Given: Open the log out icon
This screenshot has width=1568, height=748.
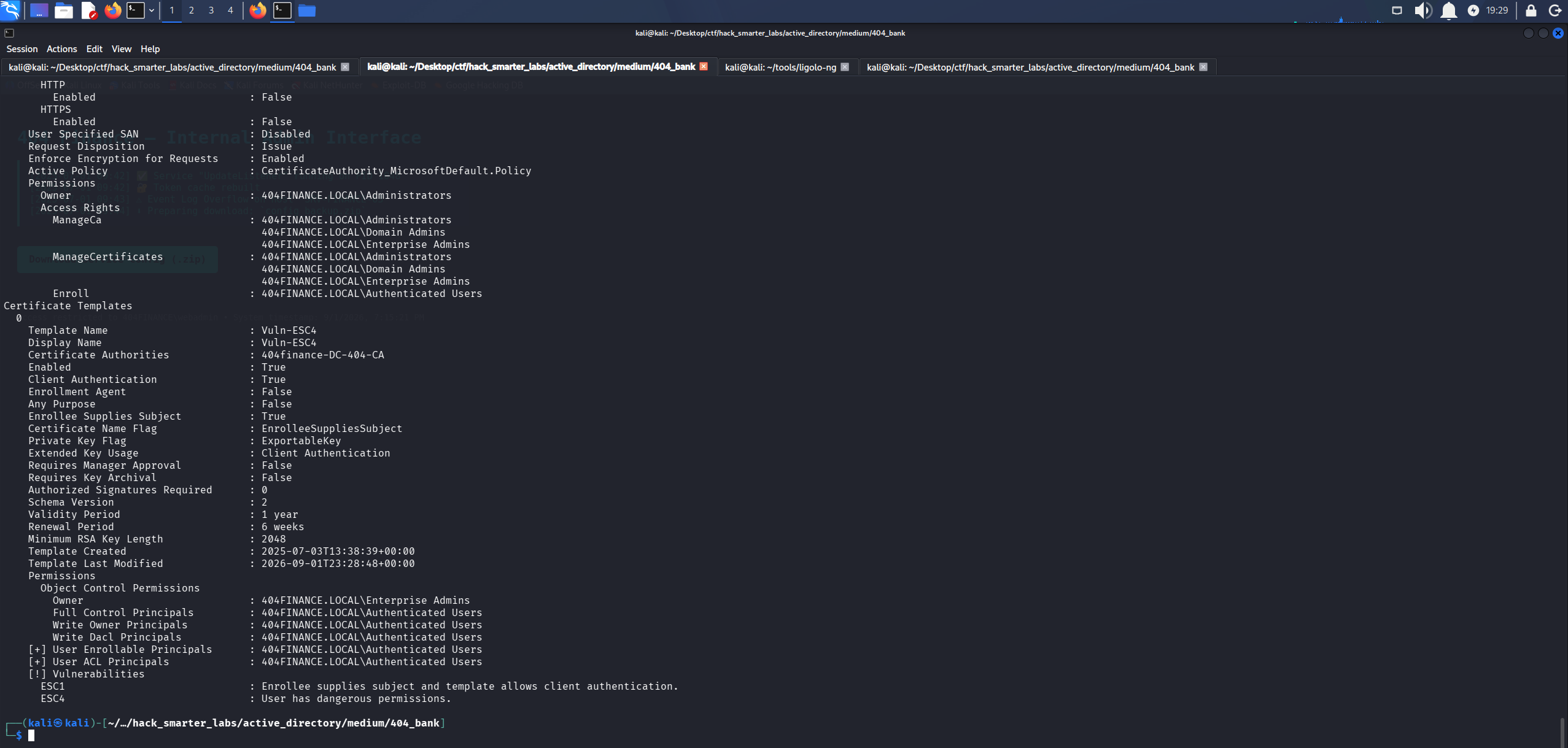Looking at the screenshot, I should point(1555,10).
